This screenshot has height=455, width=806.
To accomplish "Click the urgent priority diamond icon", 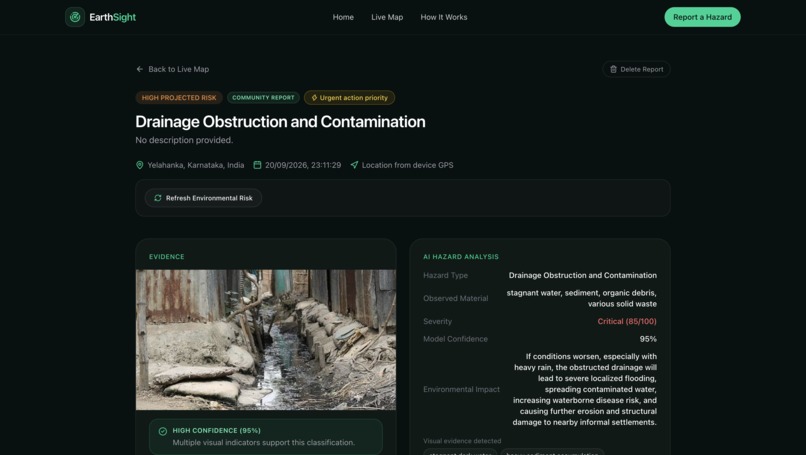I will point(314,98).
